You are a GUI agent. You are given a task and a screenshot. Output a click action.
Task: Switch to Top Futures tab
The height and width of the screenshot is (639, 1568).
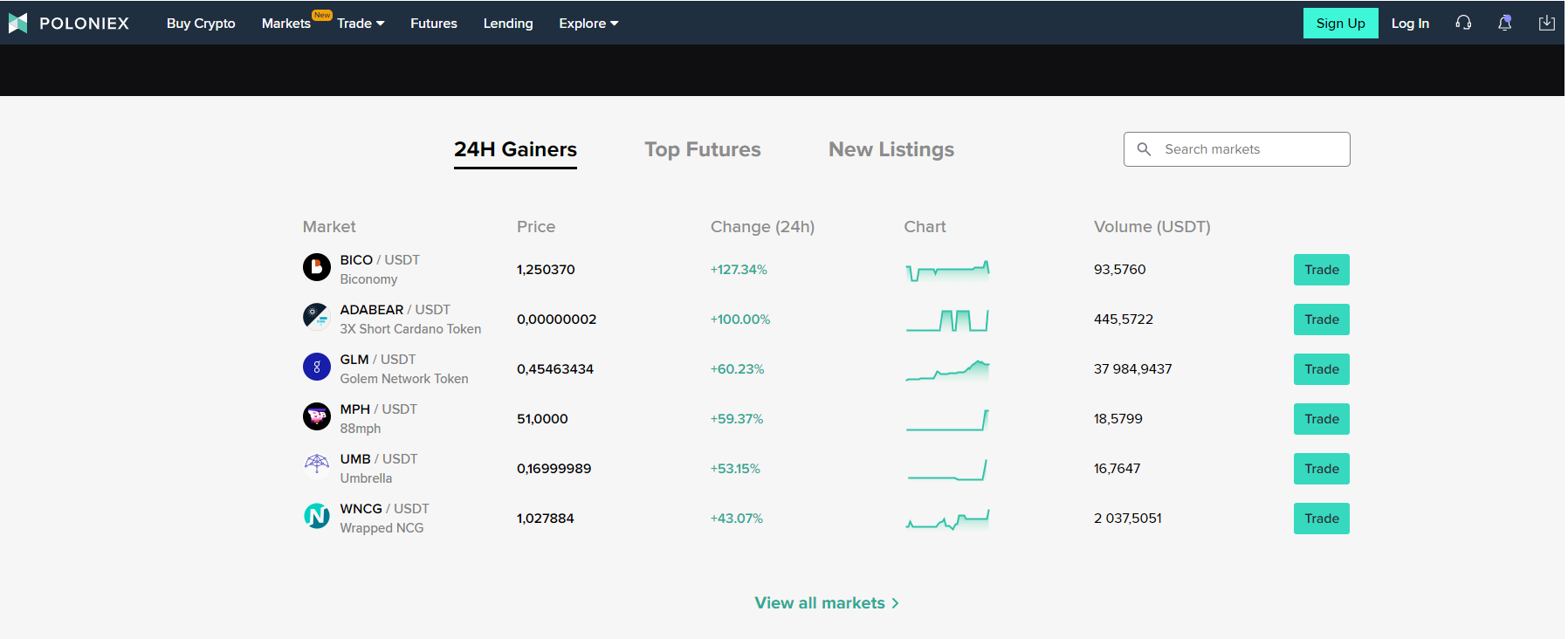coord(703,149)
